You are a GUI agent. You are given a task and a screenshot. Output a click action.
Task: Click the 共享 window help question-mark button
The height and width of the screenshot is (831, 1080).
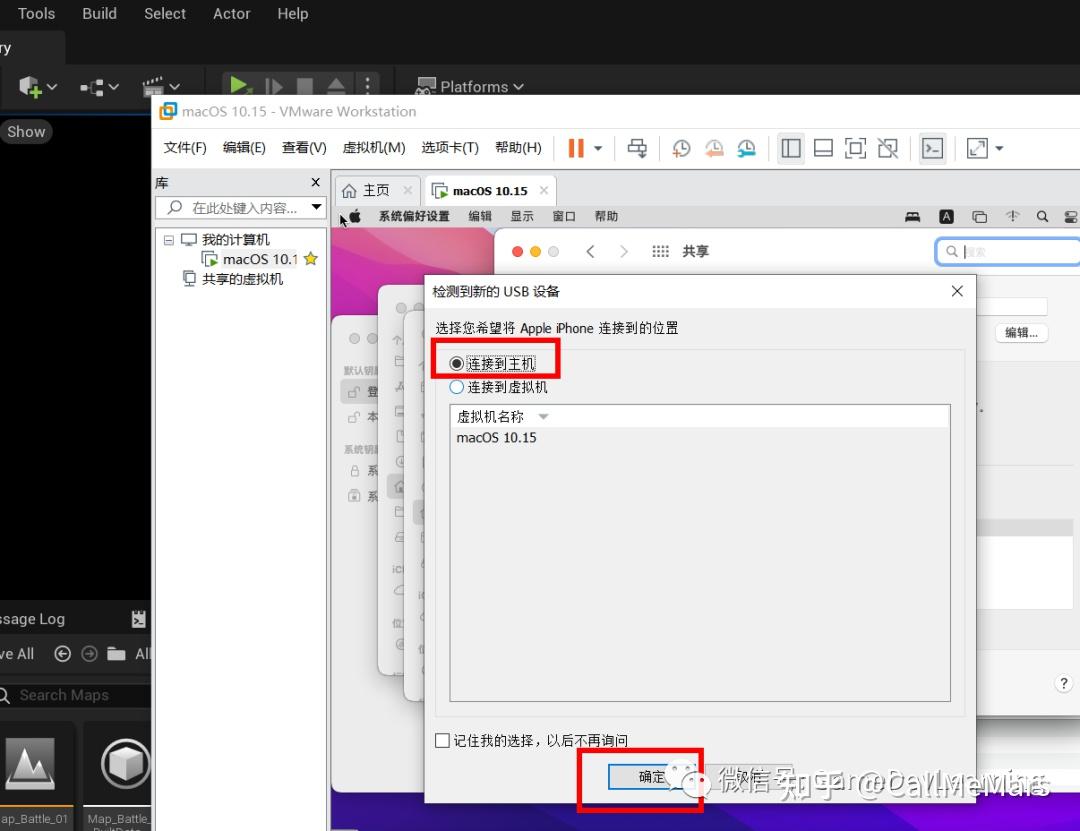(1063, 683)
